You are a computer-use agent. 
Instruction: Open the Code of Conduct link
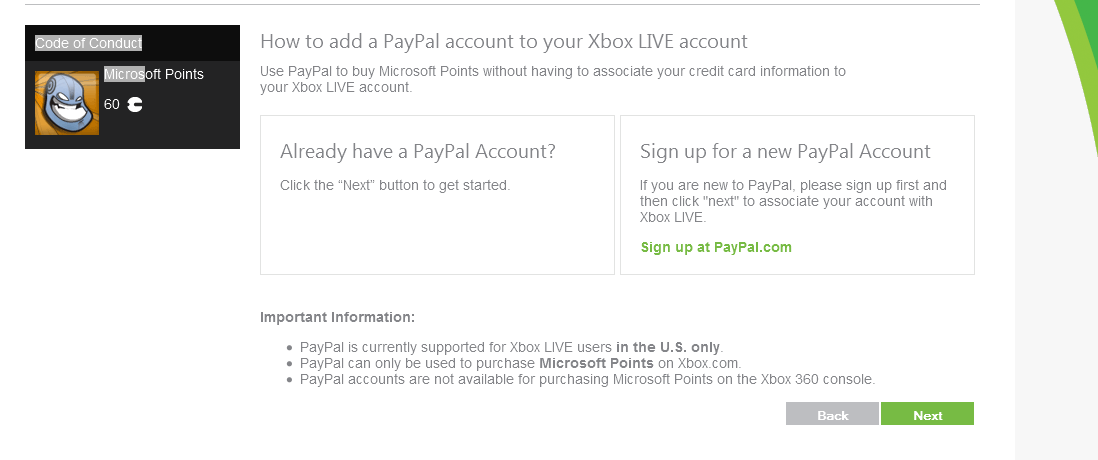click(88, 43)
